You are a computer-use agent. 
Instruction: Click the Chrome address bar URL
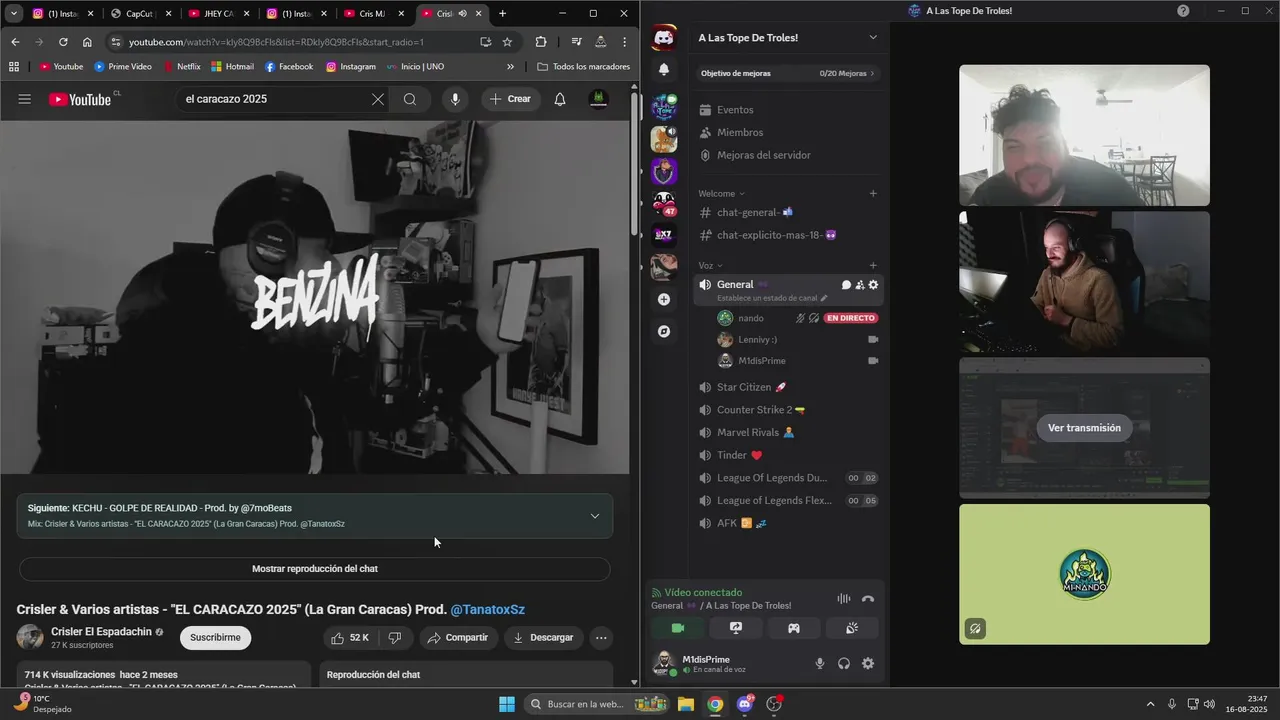click(x=277, y=42)
